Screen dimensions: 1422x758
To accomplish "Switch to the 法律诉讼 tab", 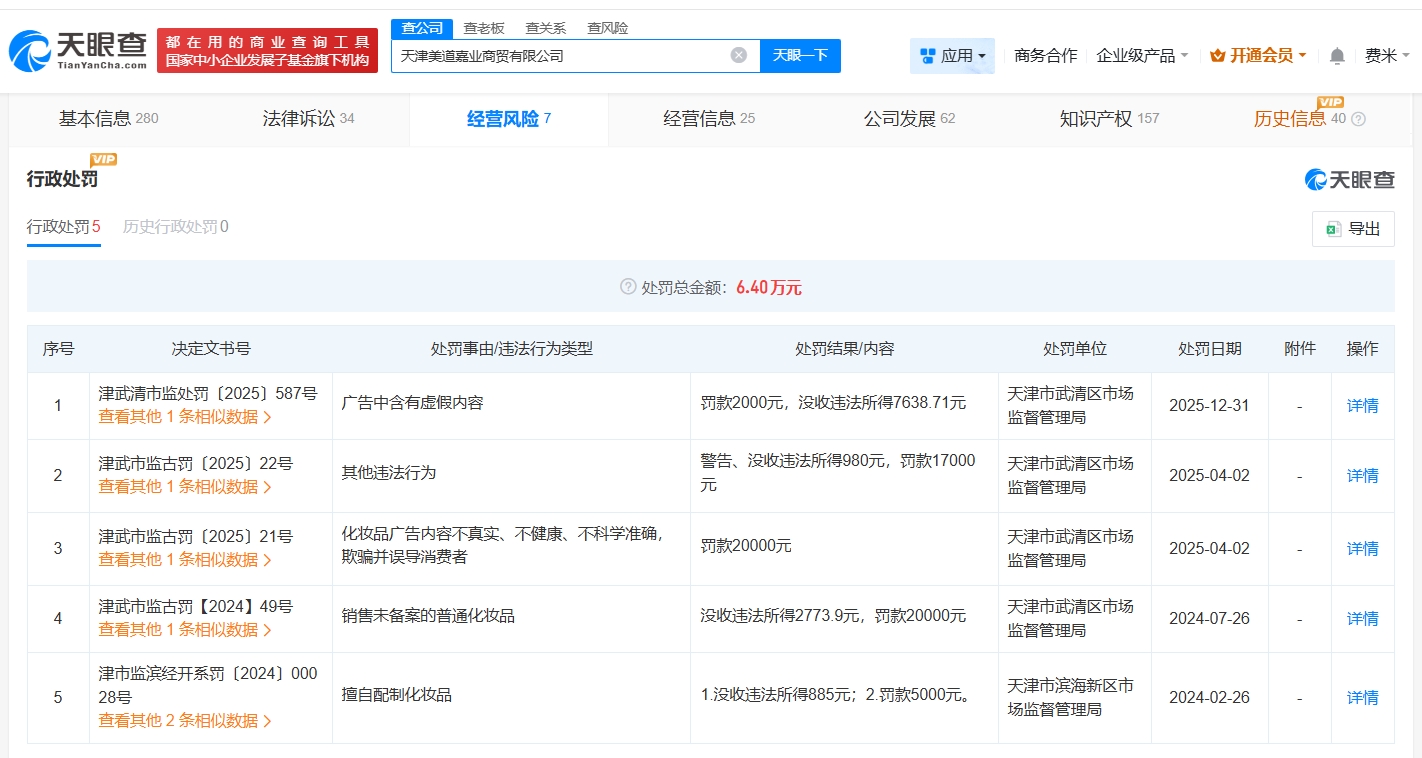I will pos(308,119).
